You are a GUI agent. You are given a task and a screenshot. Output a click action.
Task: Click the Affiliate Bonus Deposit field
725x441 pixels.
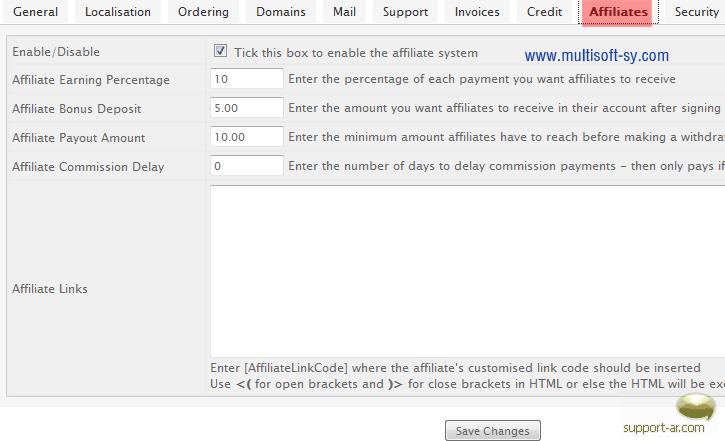point(247,108)
